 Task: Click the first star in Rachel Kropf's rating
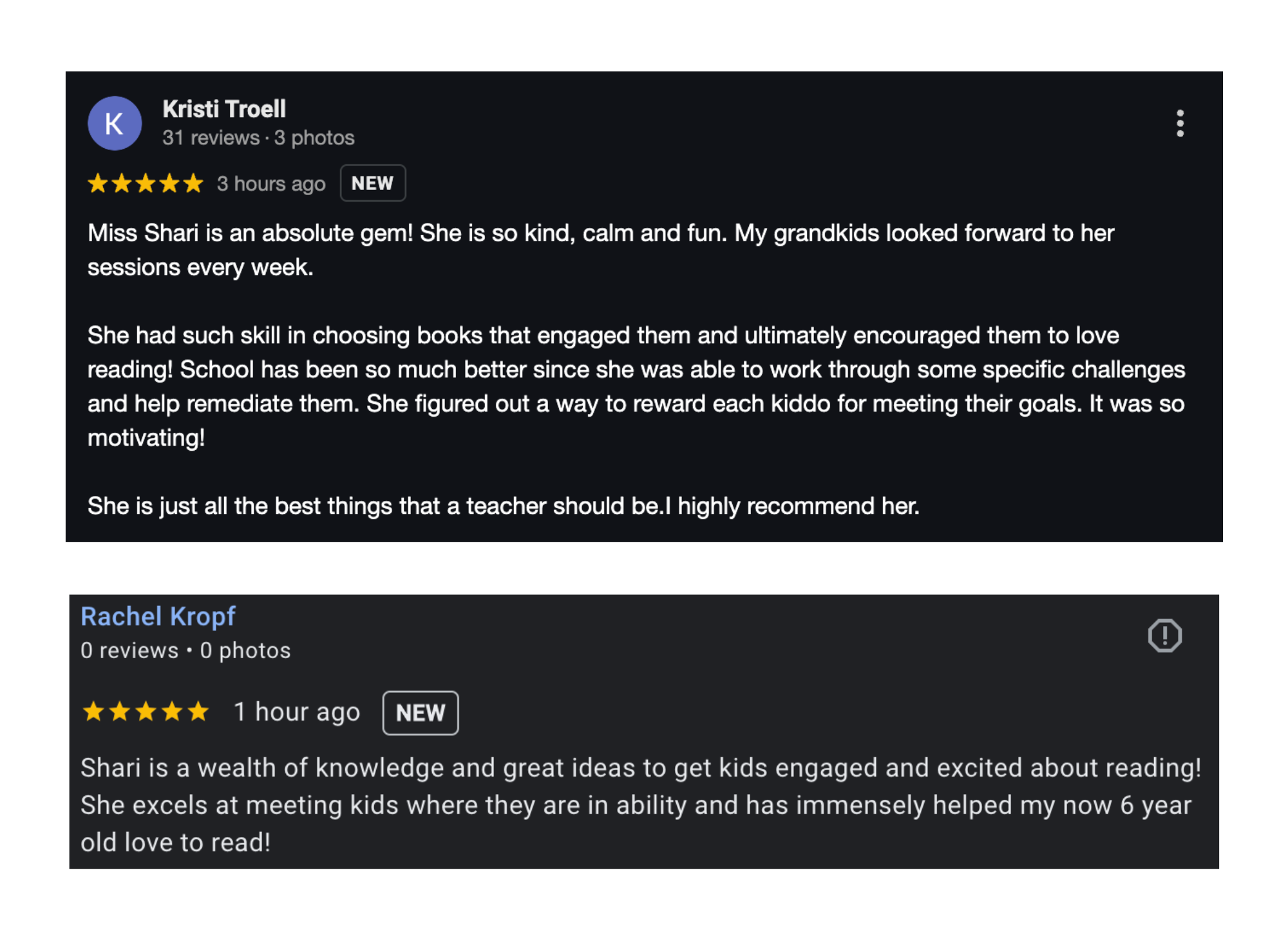[x=94, y=712]
